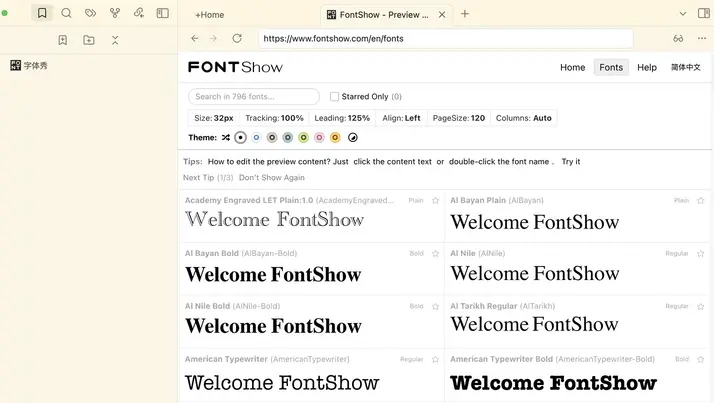This screenshot has width=714, height=403.
Task: Click the reader mode glasses icon
Action: 677,38
